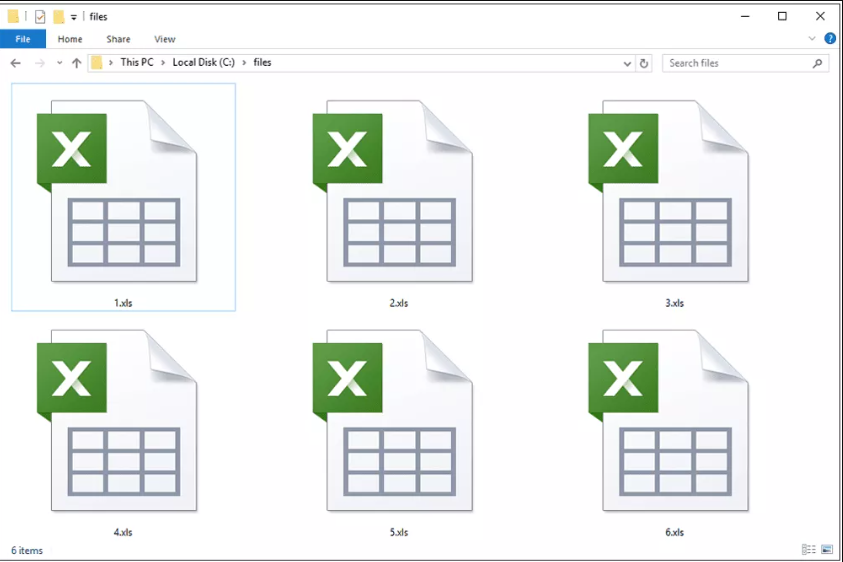843x562 pixels.
Task: Go forward with the Forward arrow
Action: tap(40, 63)
